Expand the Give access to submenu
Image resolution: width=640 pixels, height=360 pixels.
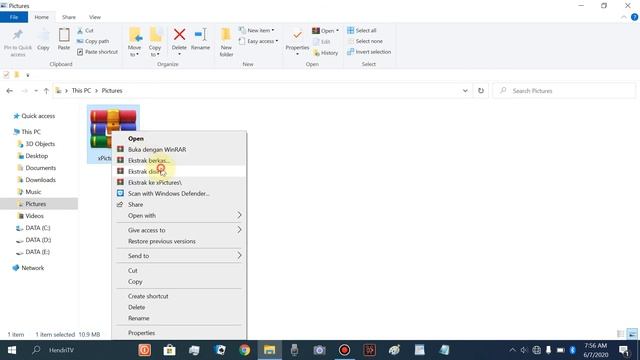179,230
